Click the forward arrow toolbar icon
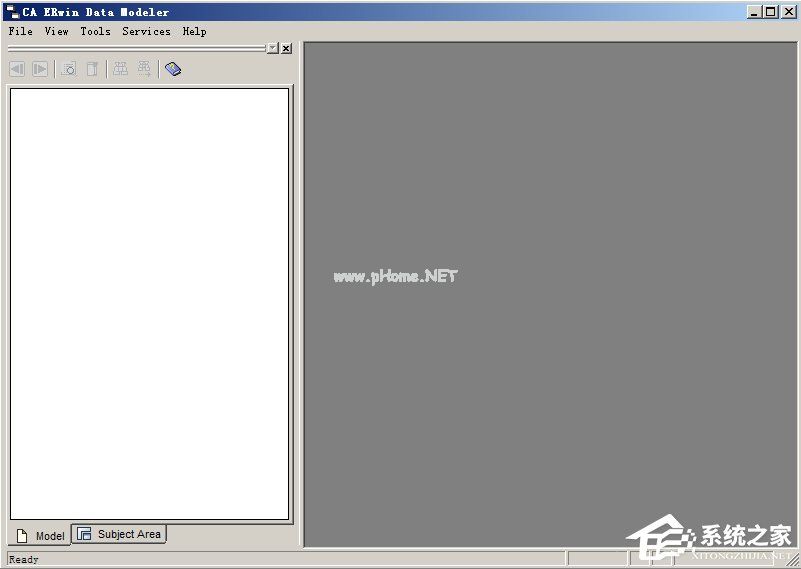 click(40, 69)
